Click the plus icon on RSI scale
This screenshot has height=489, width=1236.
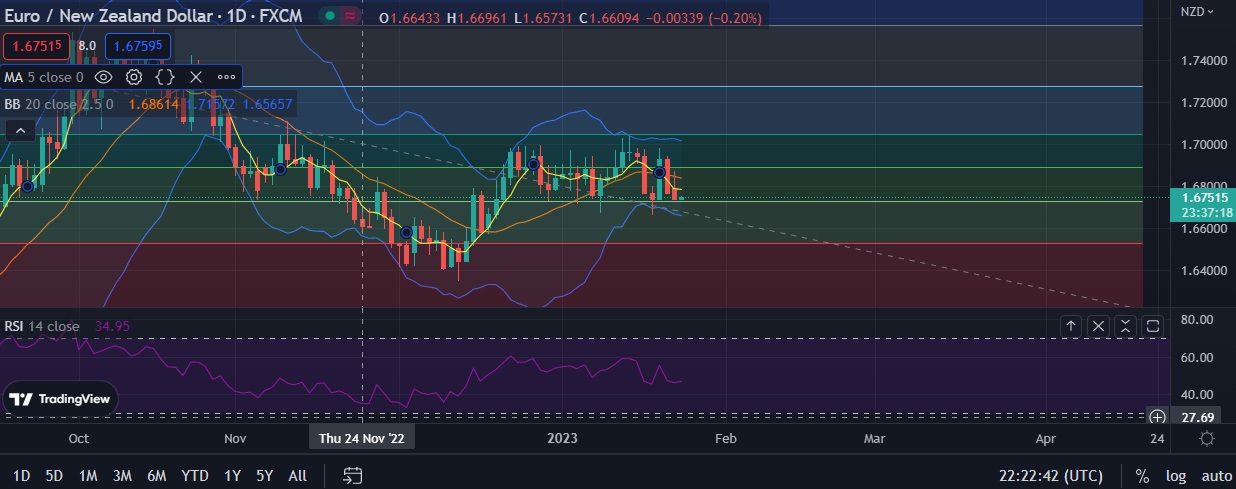(x=1157, y=417)
